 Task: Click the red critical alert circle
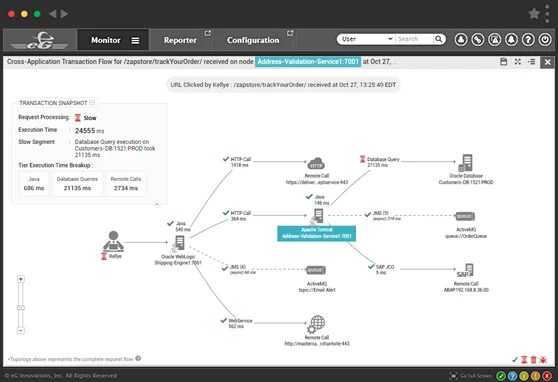(547, 376)
